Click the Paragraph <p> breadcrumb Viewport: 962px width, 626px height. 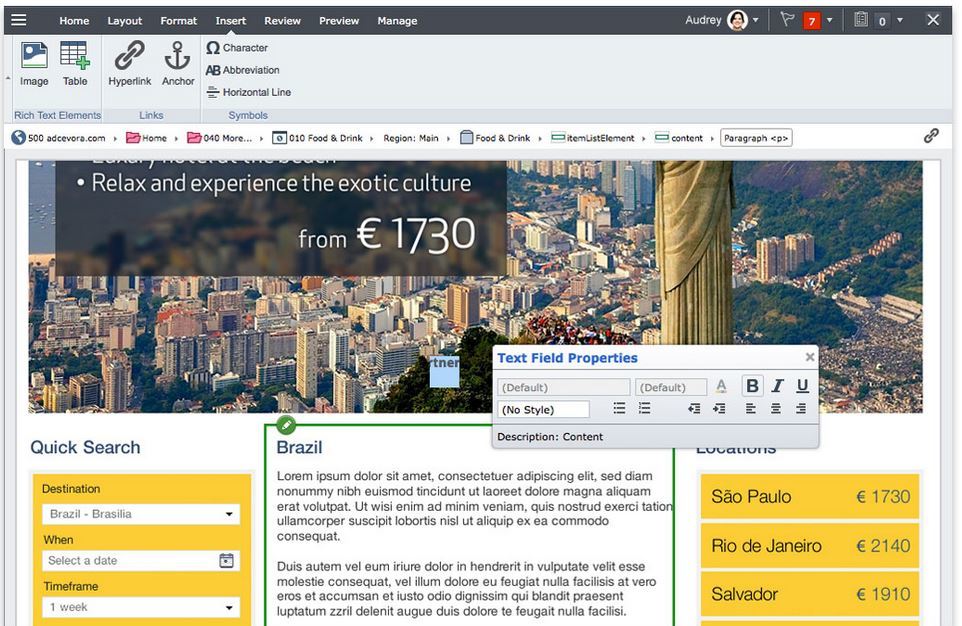pos(756,138)
